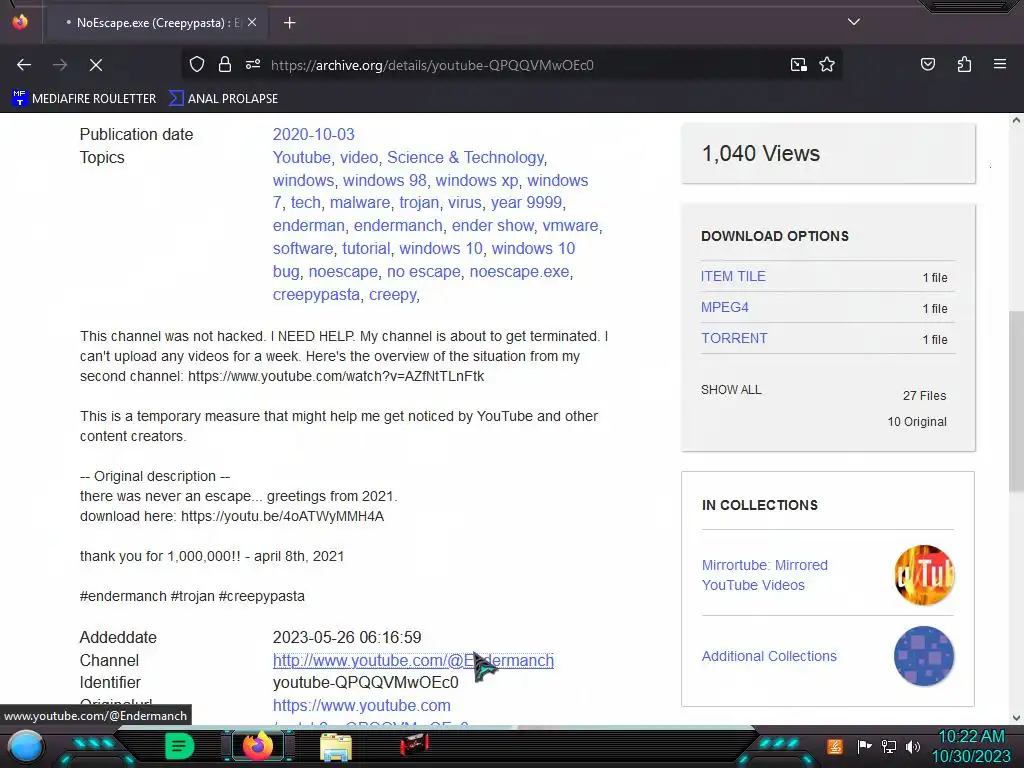Open the windows 98 topic link
This screenshot has width=1024, height=768.
385,180
